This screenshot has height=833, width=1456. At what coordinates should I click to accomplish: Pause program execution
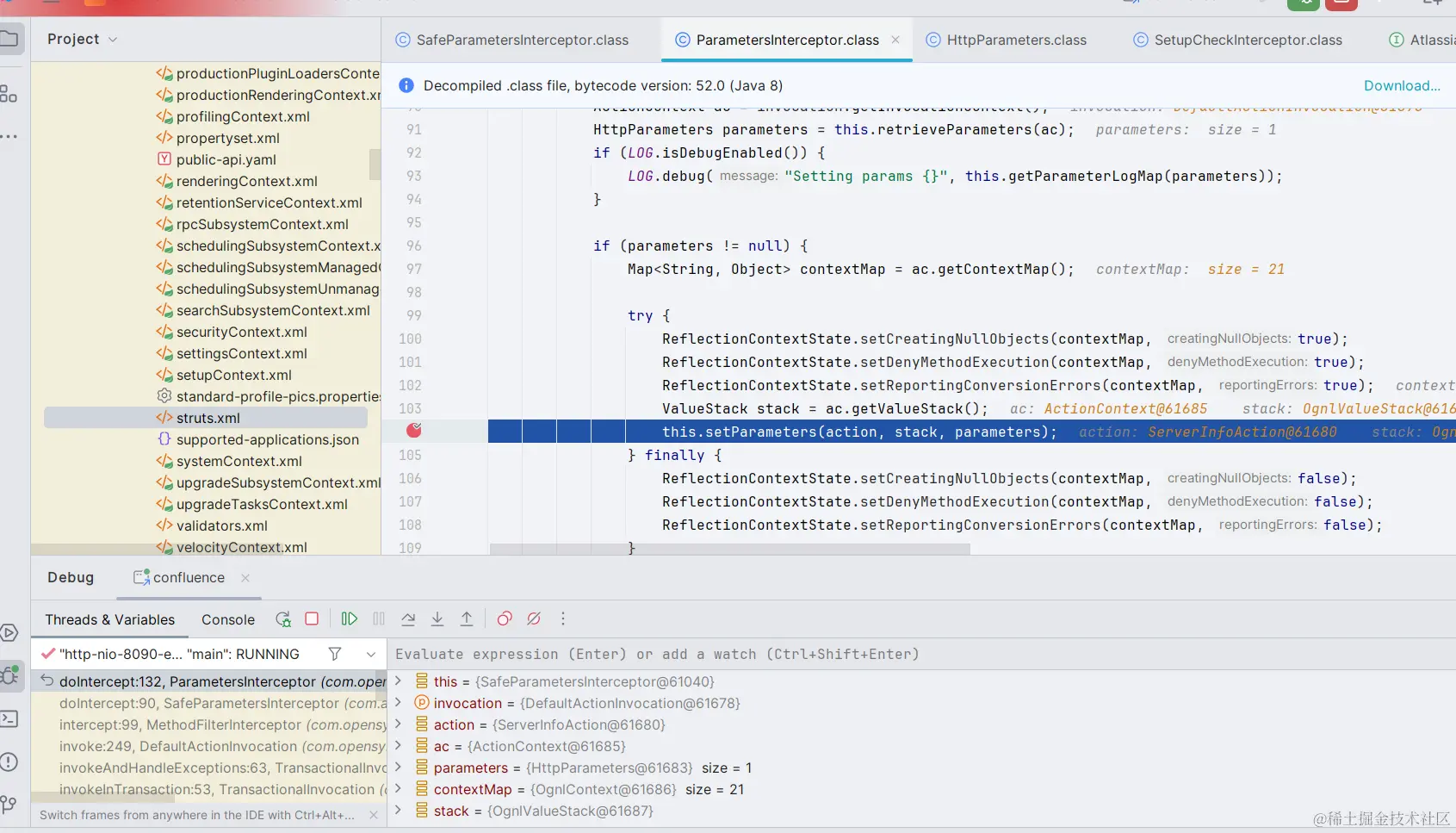coord(379,619)
